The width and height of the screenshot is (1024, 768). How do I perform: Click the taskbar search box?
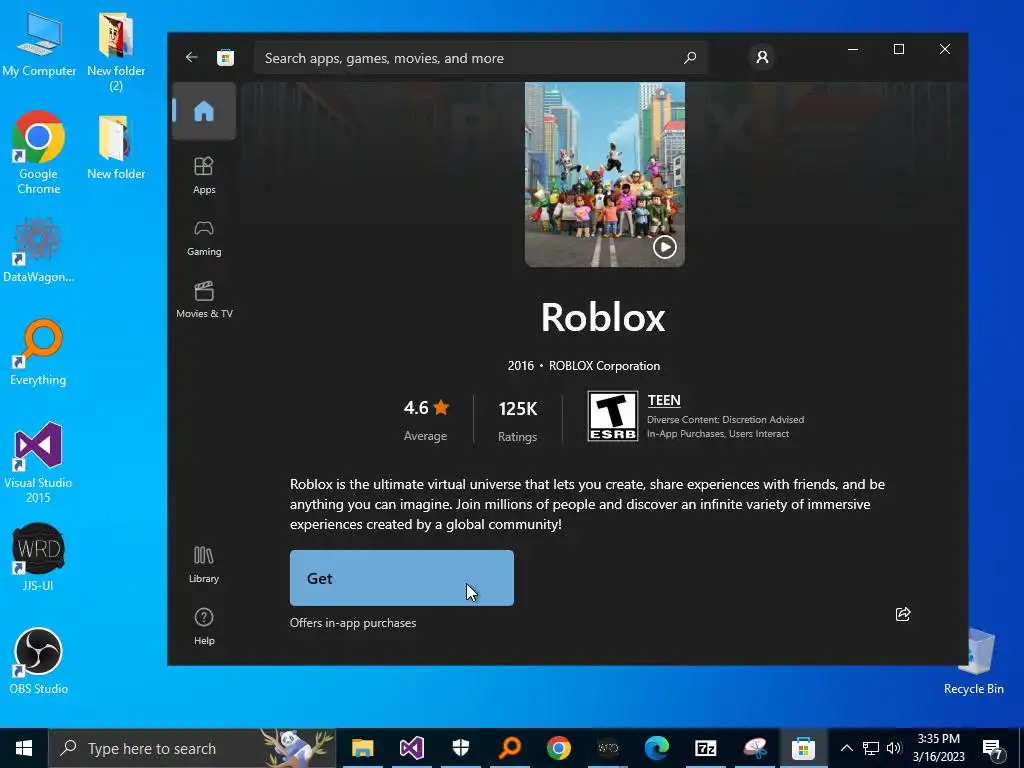pos(192,748)
